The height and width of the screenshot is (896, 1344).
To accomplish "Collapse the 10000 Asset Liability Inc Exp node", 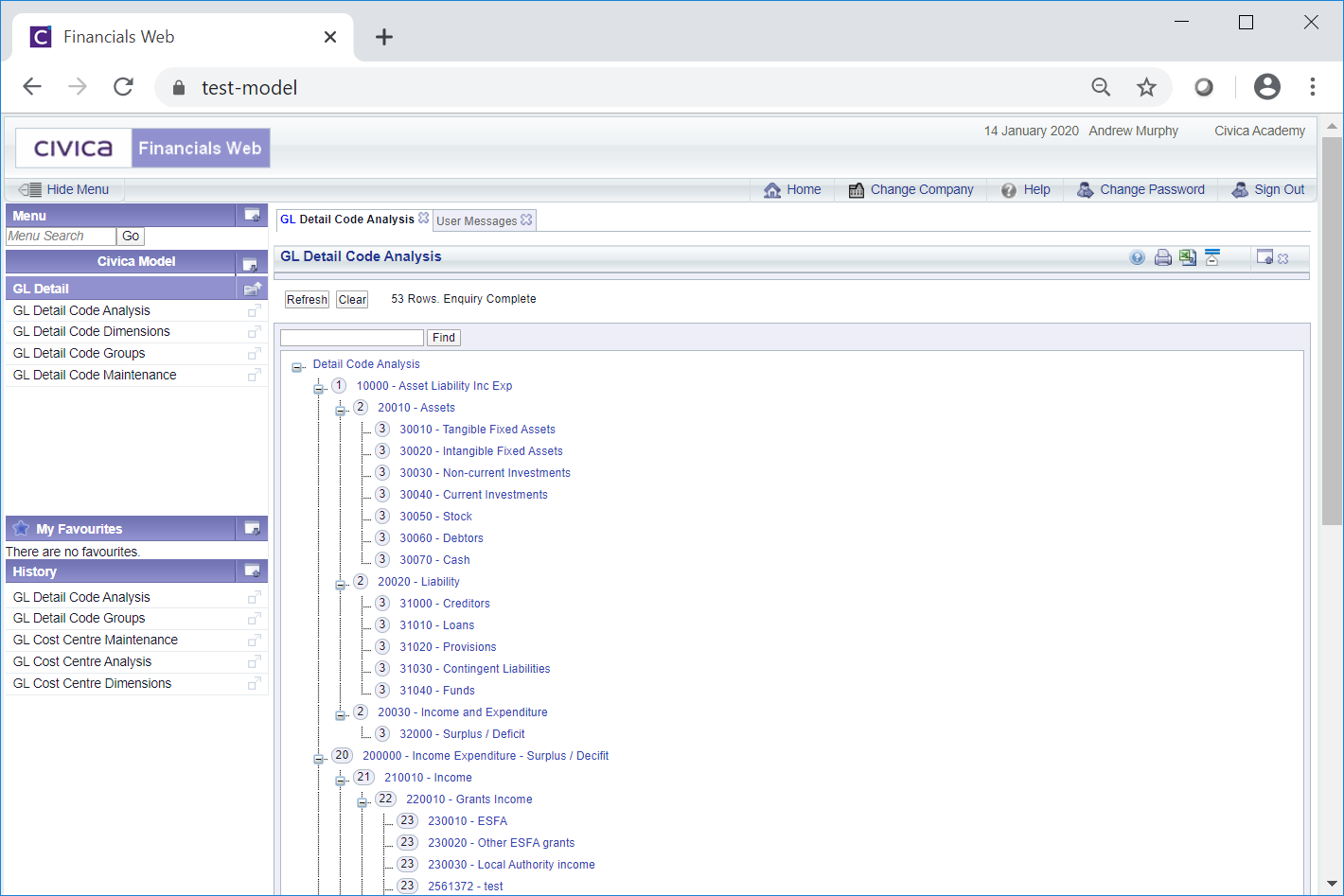I will (319, 389).
